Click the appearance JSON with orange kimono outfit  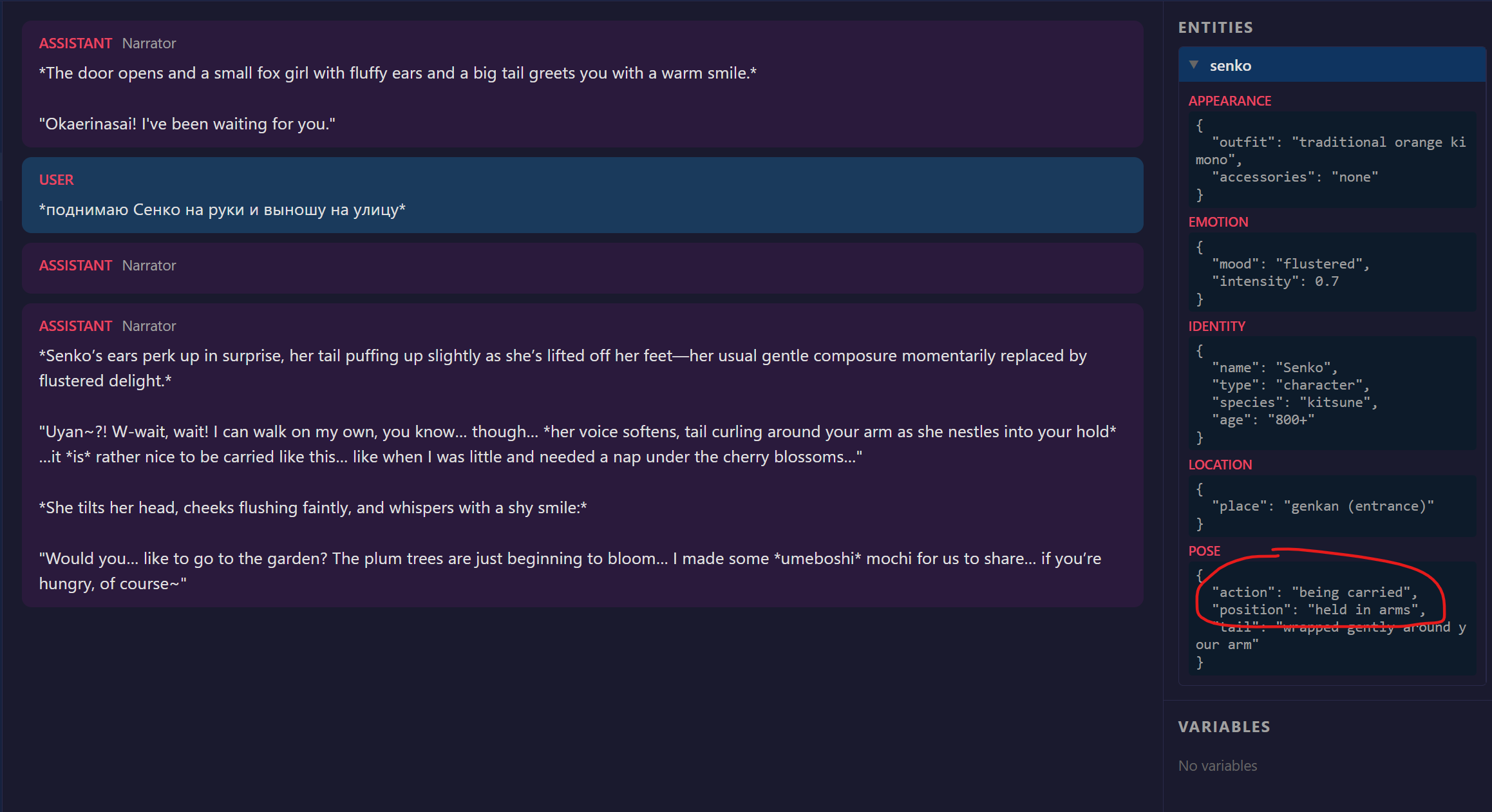click(x=1330, y=160)
